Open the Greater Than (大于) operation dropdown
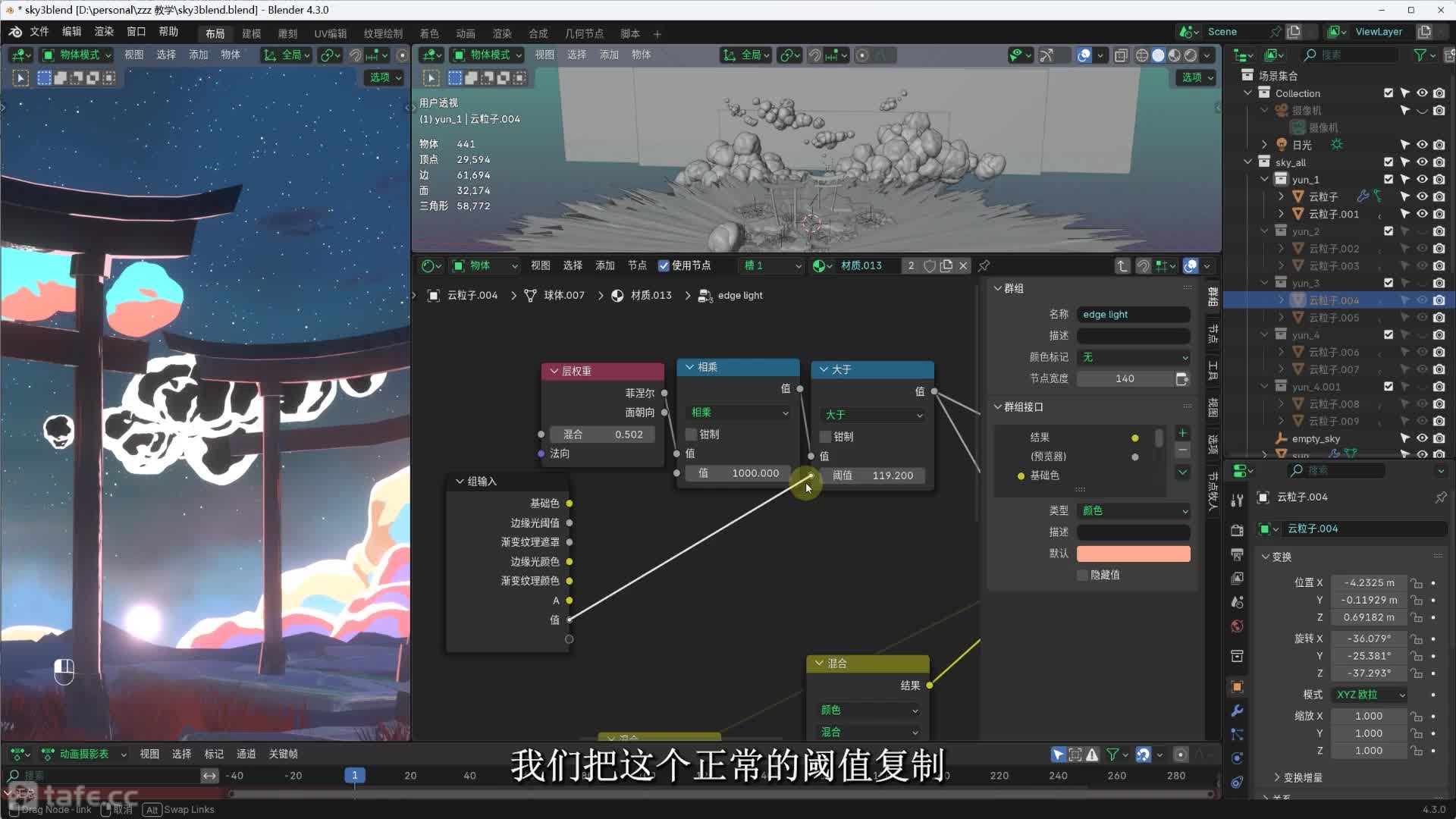This screenshot has width=1456, height=819. [x=873, y=415]
